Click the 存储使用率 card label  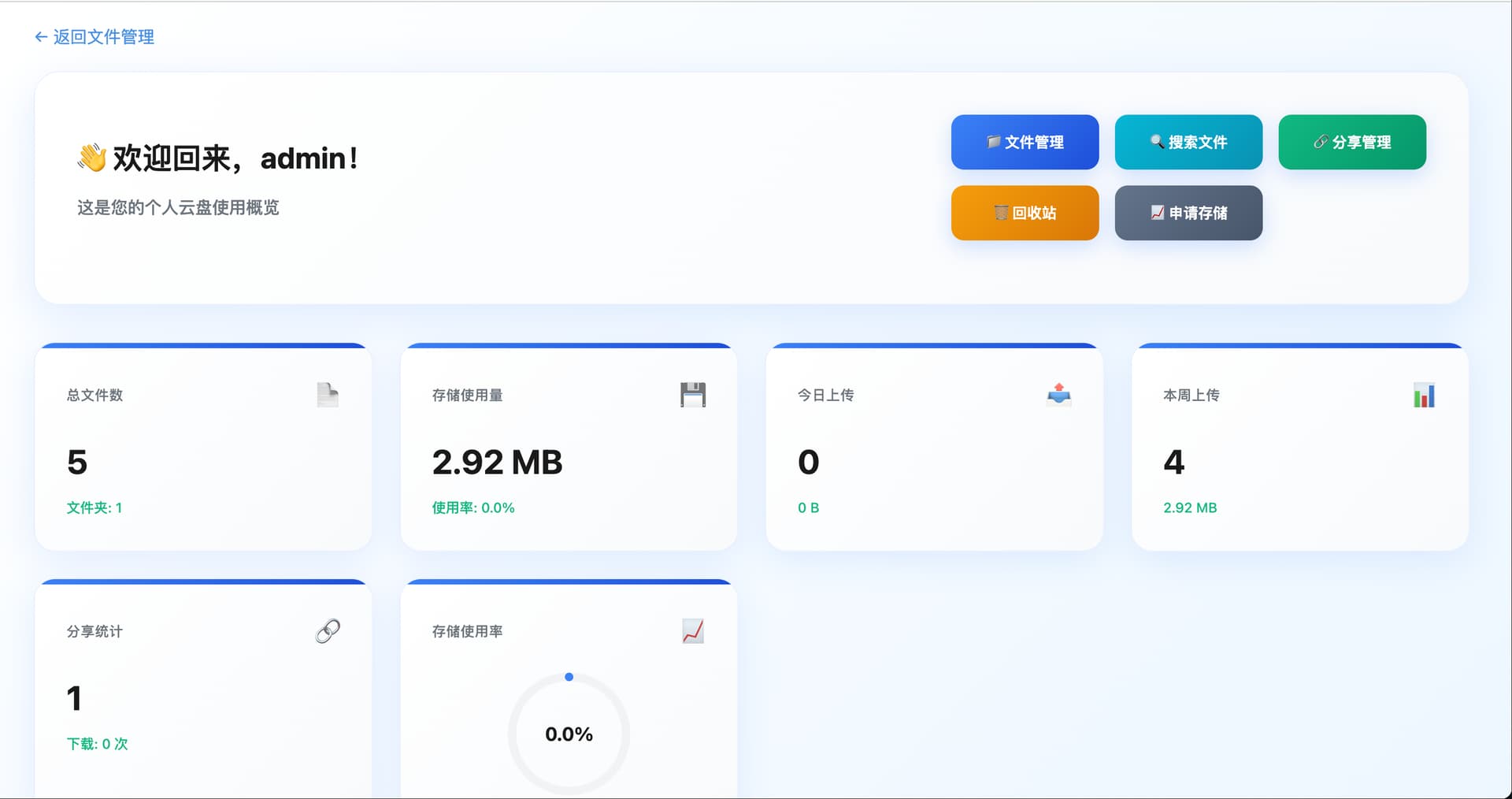point(467,631)
